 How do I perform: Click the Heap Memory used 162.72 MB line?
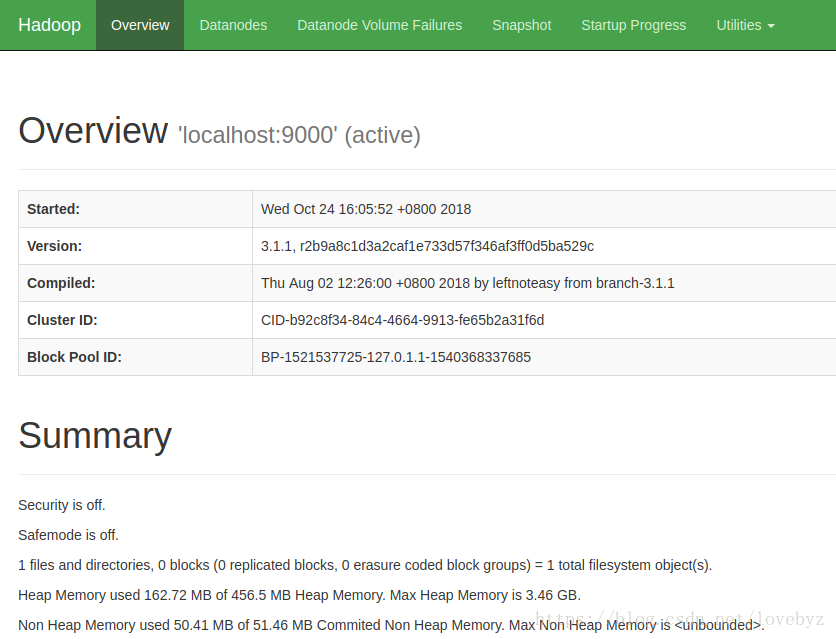(x=300, y=595)
